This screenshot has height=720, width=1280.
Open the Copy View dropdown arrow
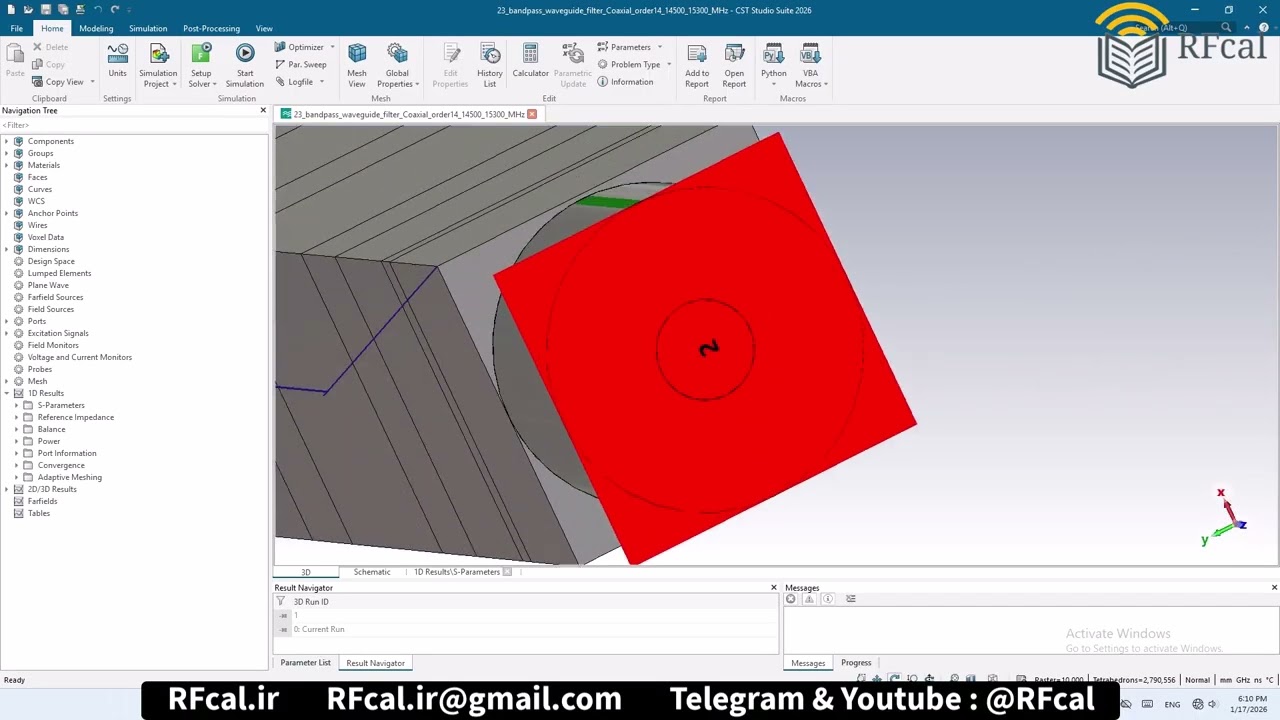tap(92, 82)
